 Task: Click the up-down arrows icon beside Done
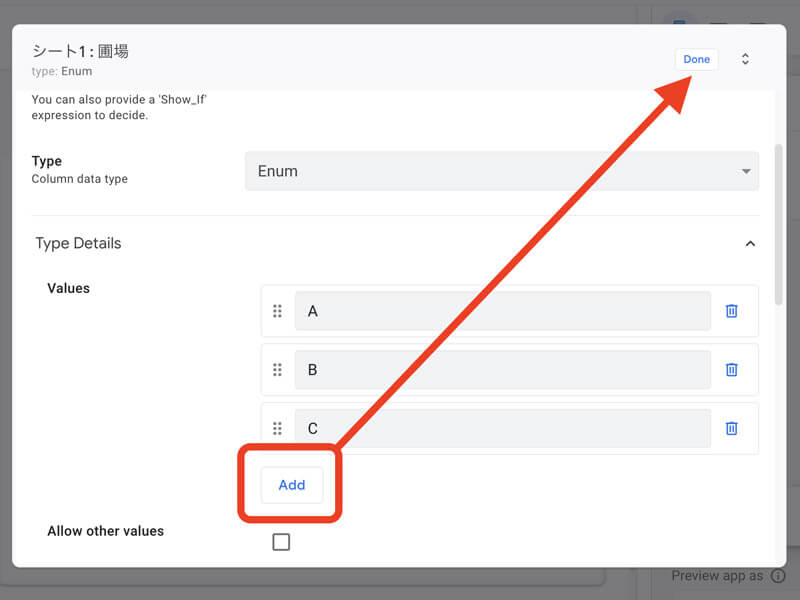(x=745, y=59)
